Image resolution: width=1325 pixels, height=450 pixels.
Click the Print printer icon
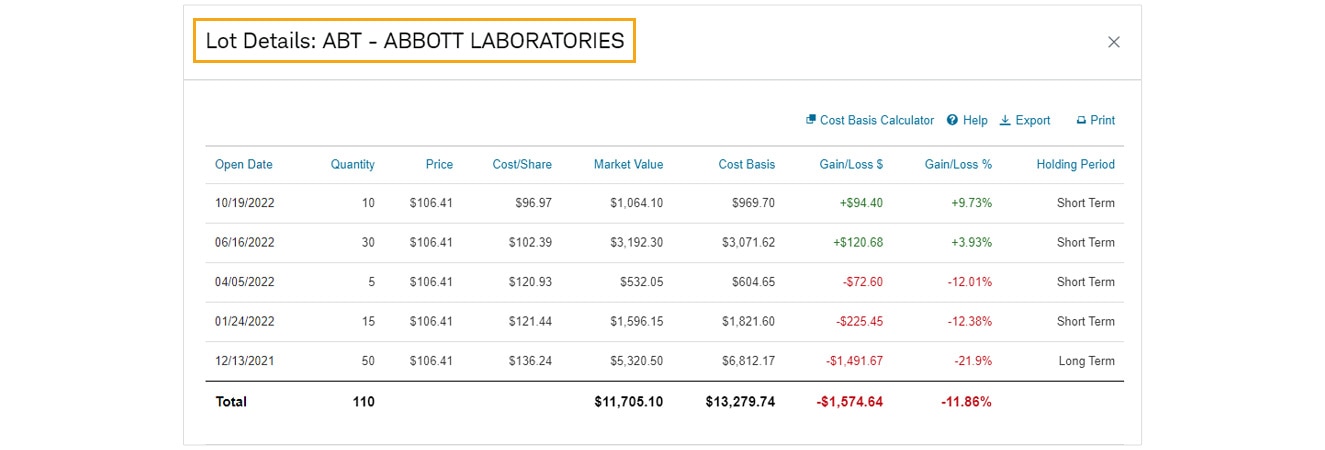[x=1081, y=120]
